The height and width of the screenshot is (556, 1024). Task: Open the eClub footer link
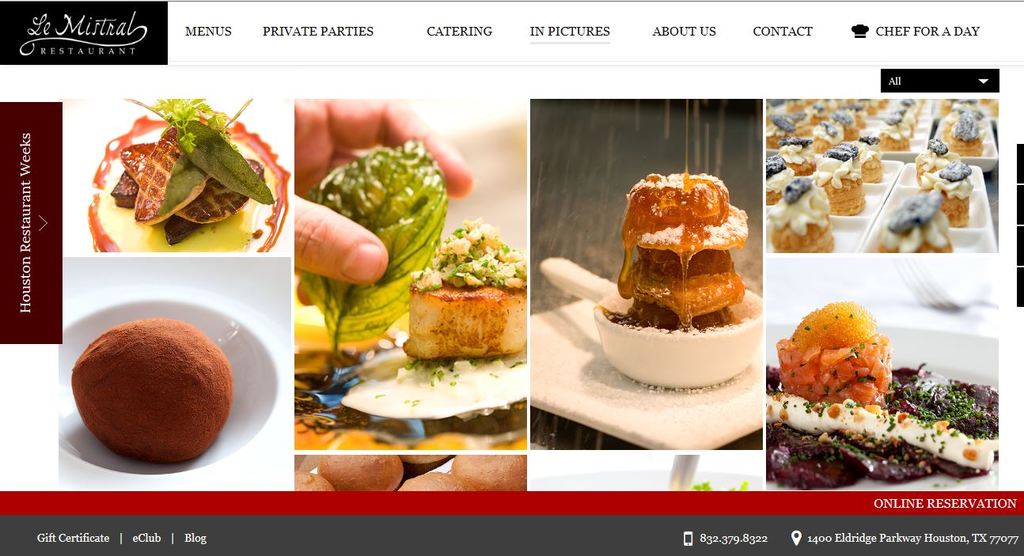click(x=146, y=538)
